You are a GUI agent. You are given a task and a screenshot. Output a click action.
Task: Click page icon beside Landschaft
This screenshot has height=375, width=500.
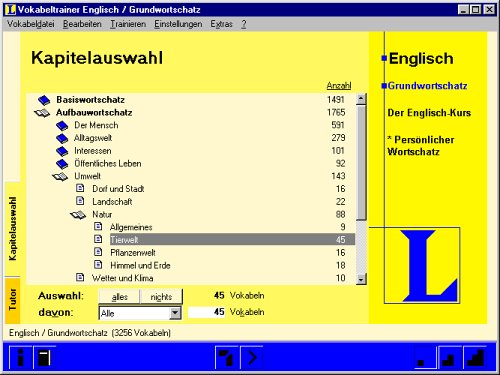click(x=80, y=201)
